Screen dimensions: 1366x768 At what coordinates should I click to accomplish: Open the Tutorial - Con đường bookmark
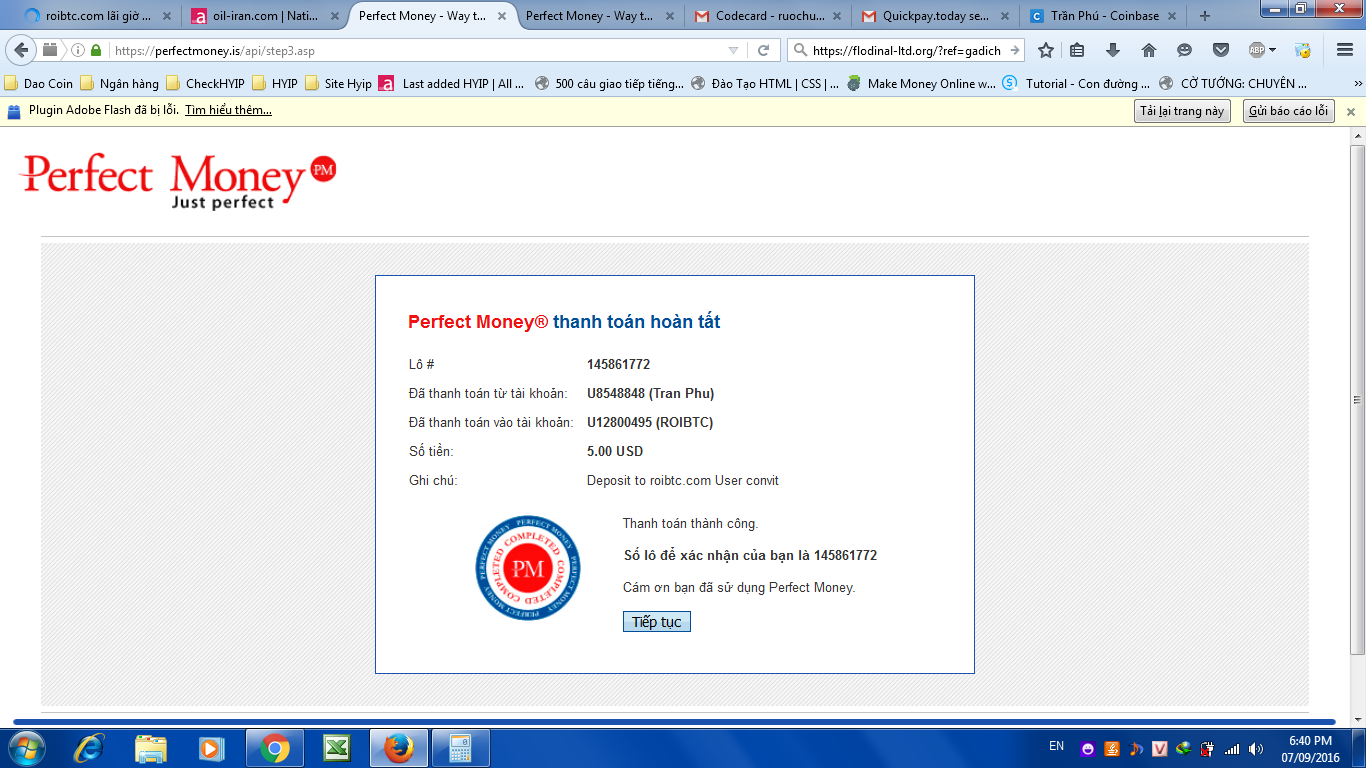pos(1076,83)
